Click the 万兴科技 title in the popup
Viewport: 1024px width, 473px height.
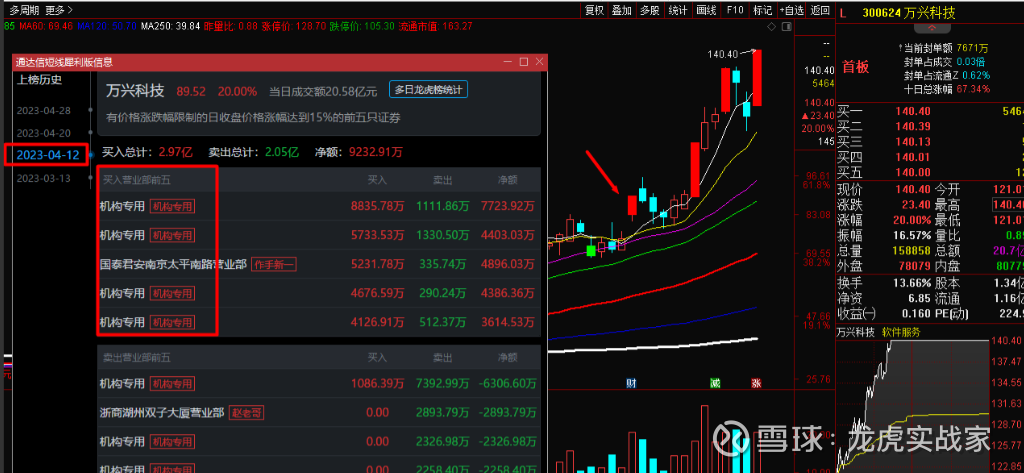point(135,91)
